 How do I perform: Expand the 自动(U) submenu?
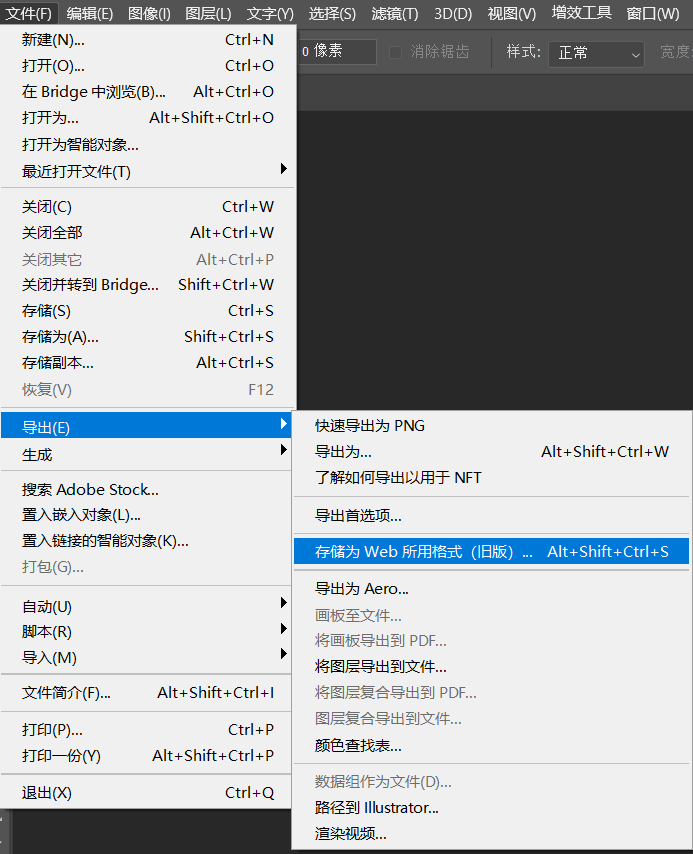click(x=146, y=606)
